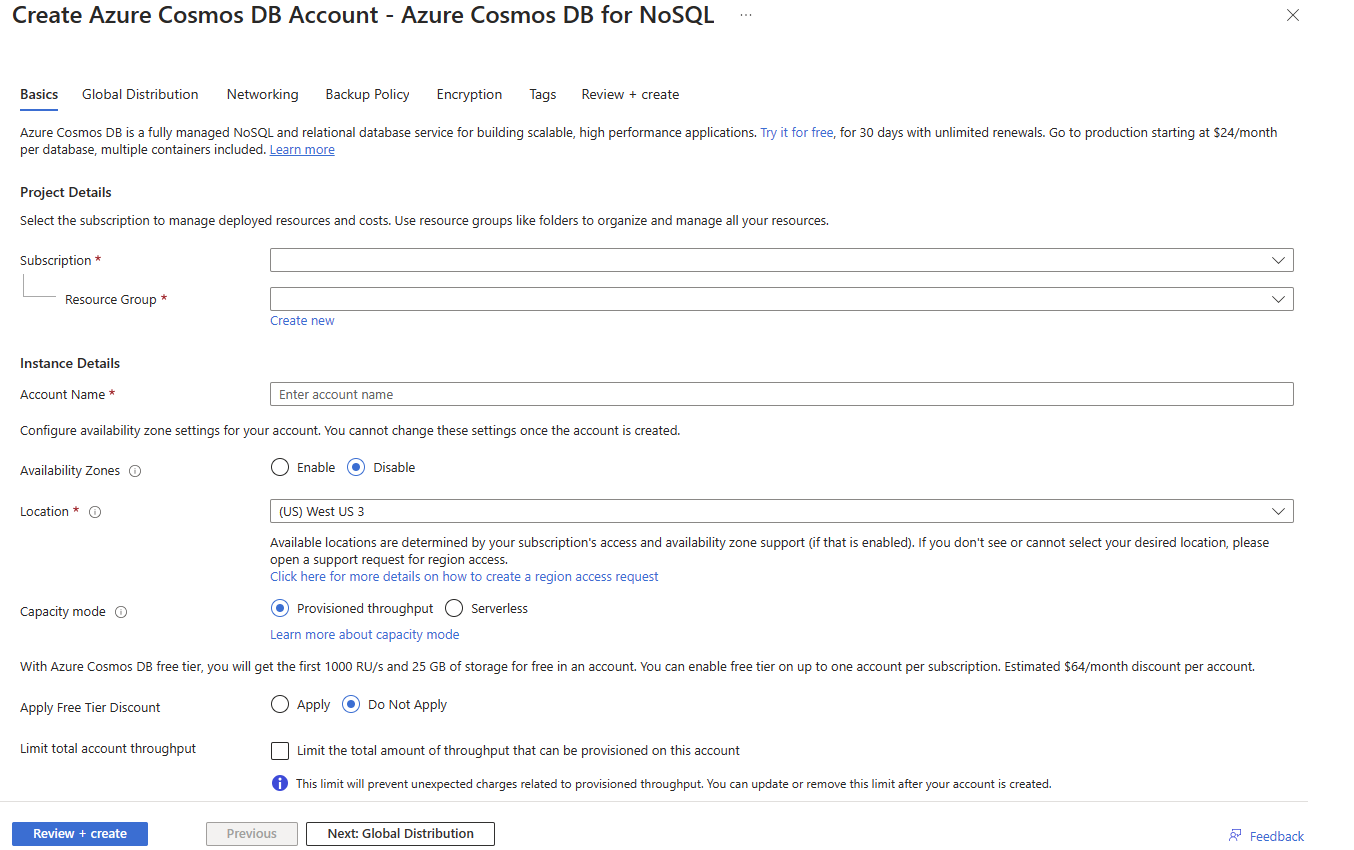This screenshot has height=850, width=1354.
Task: Open the Availability Zones info tooltip
Action: click(x=135, y=470)
